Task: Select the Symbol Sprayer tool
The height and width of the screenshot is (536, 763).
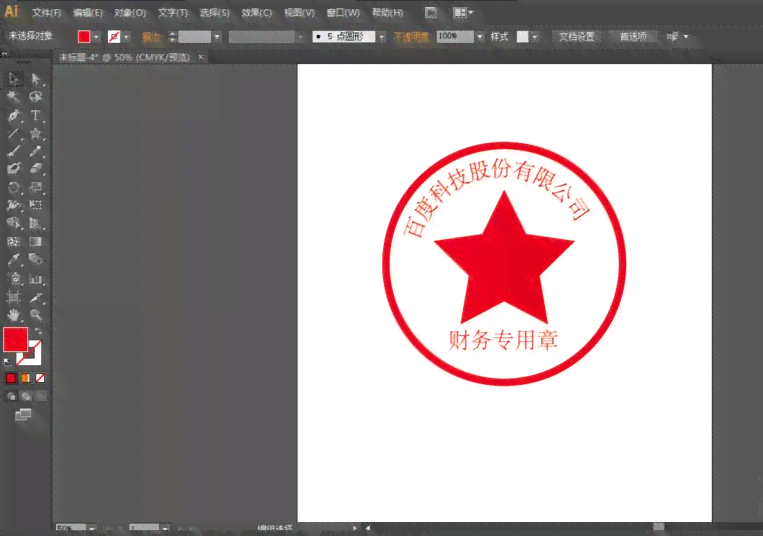Action: (14, 279)
